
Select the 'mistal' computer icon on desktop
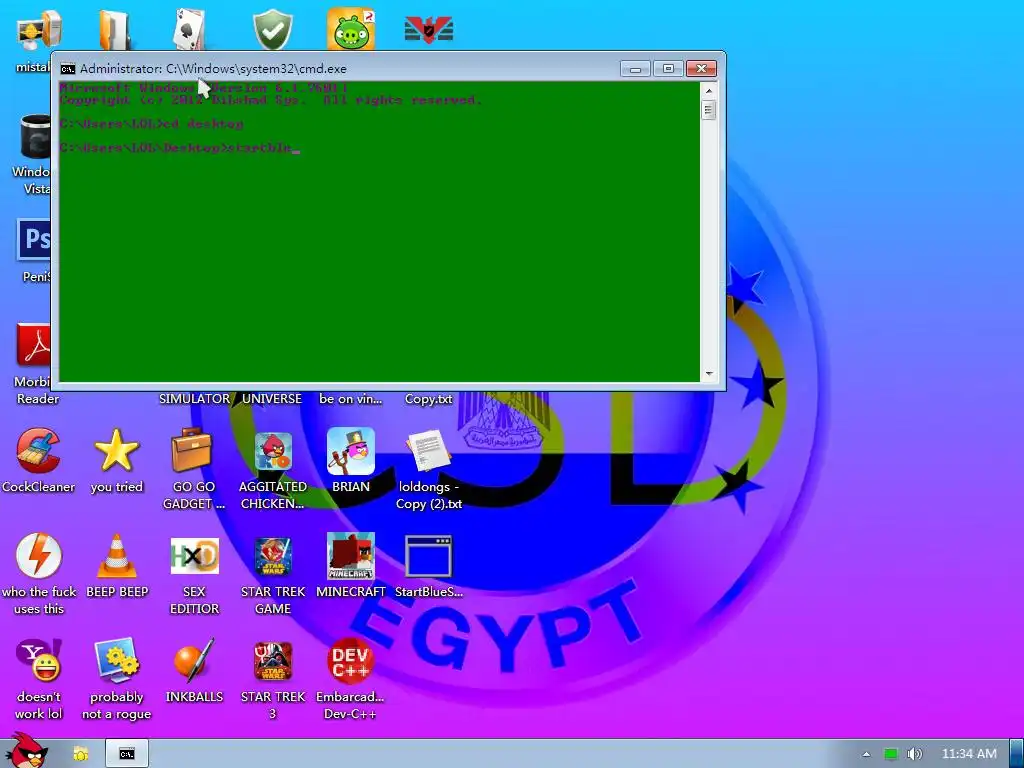pos(39,30)
